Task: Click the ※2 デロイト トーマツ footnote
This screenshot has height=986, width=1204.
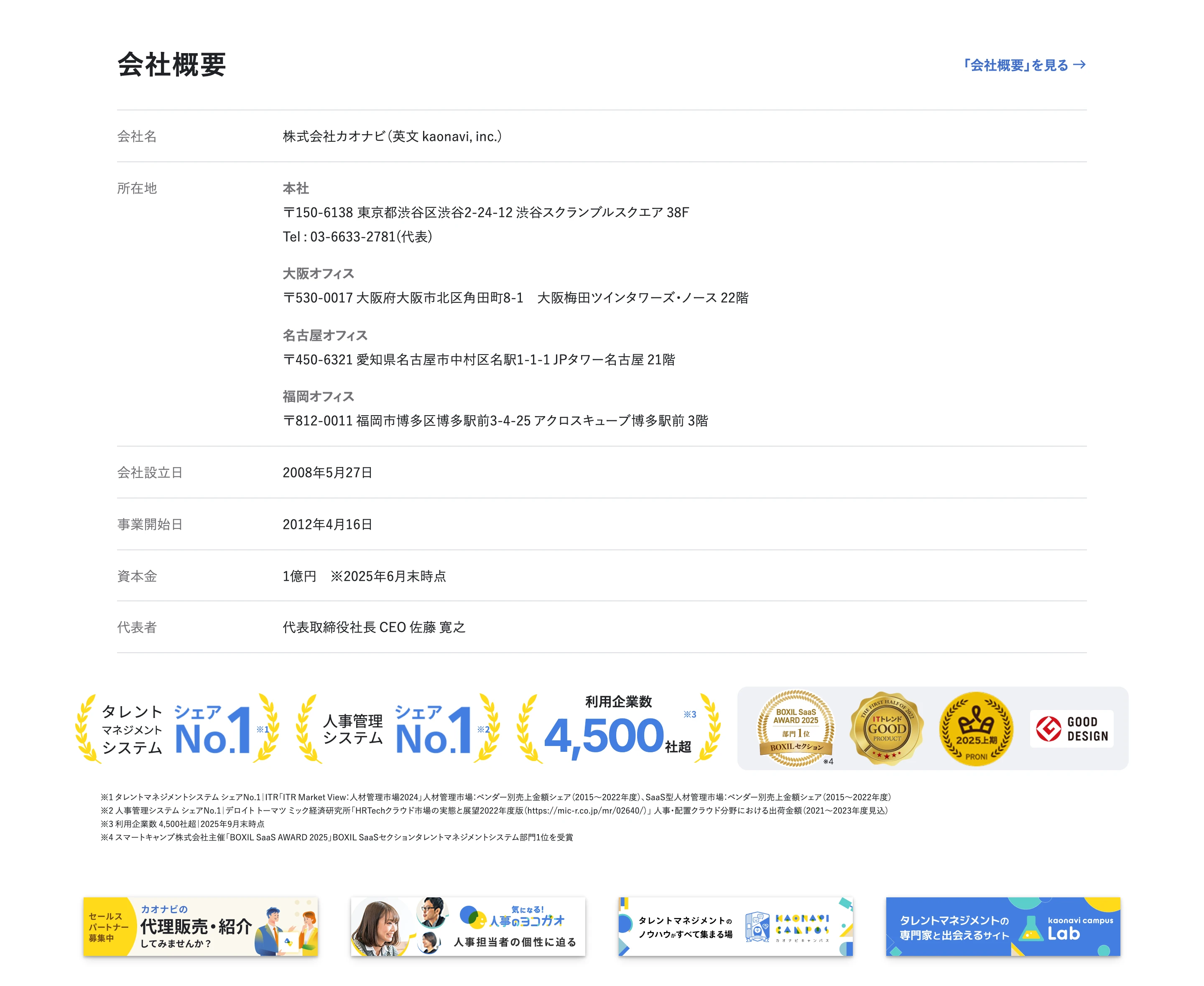Action: coord(494,810)
